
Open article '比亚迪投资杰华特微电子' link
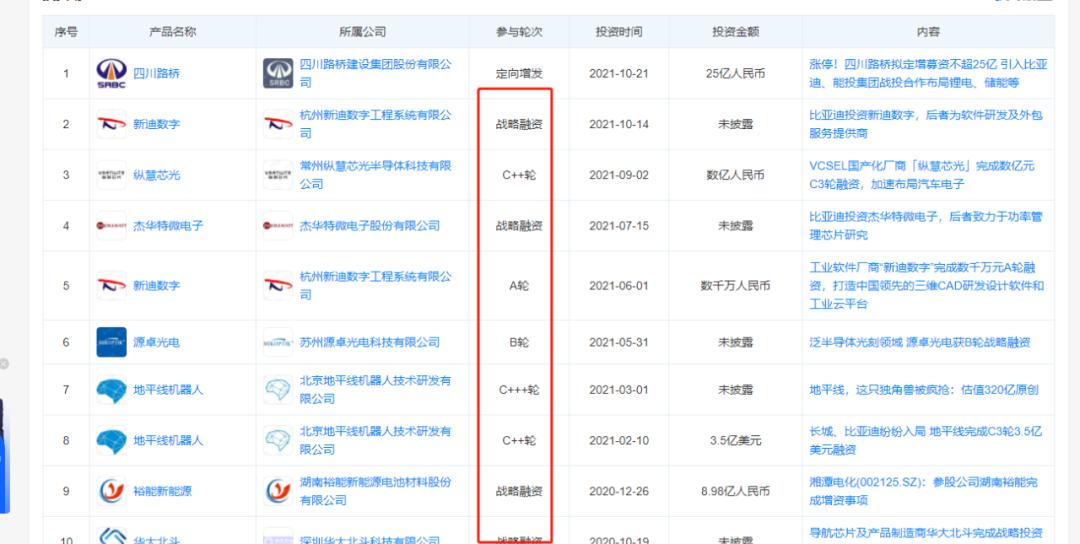(926, 226)
